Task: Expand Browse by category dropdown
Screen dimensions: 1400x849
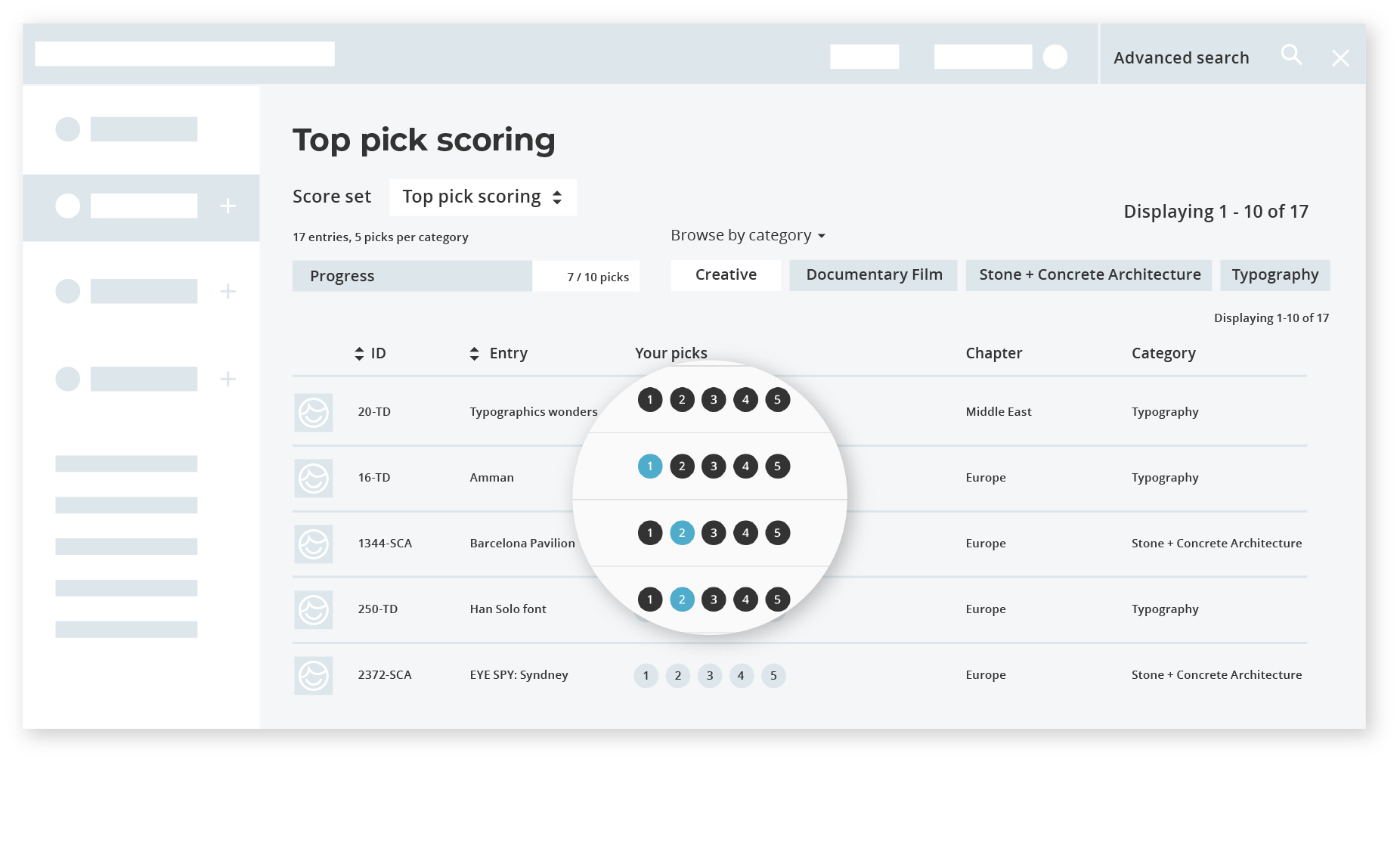Action: point(747,236)
